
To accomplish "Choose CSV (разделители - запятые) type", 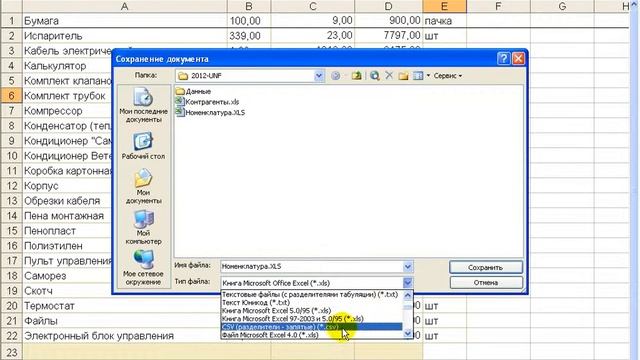I will point(311,327).
